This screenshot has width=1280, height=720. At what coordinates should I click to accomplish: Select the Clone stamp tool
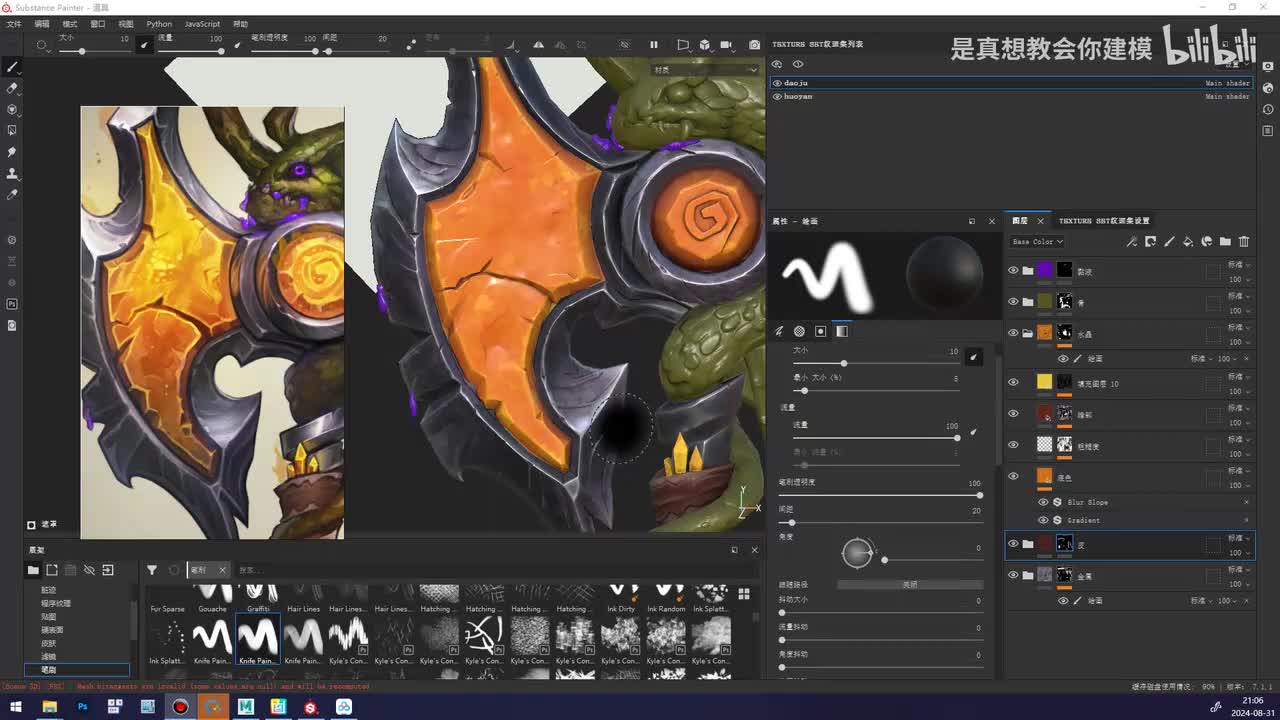click(x=13, y=173)
